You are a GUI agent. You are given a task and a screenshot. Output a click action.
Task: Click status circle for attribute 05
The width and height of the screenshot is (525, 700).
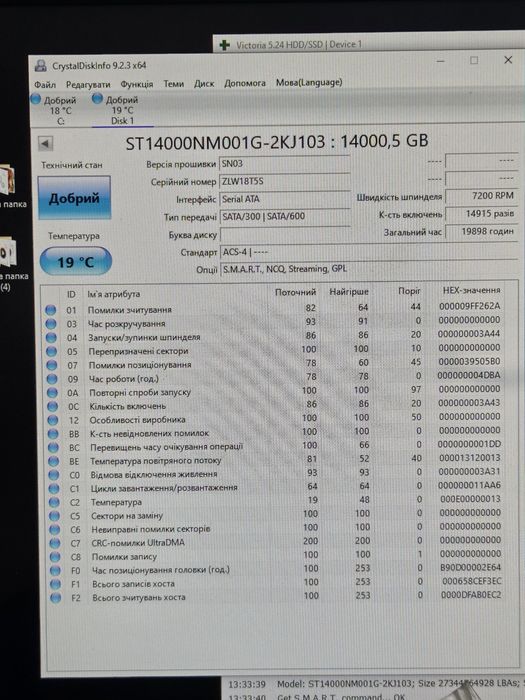click(52, 351)
